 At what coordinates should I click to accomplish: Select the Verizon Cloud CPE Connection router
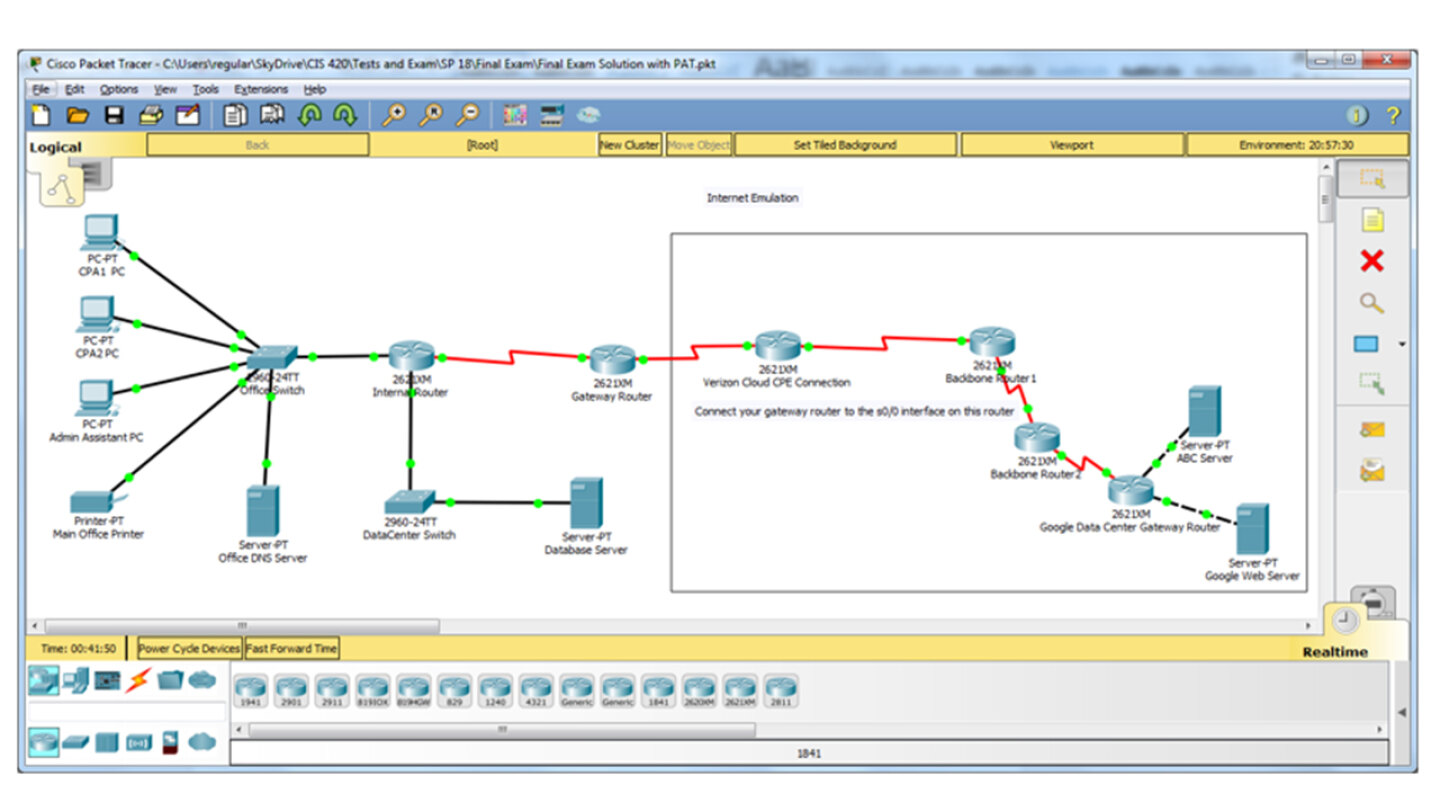(777, 346)
